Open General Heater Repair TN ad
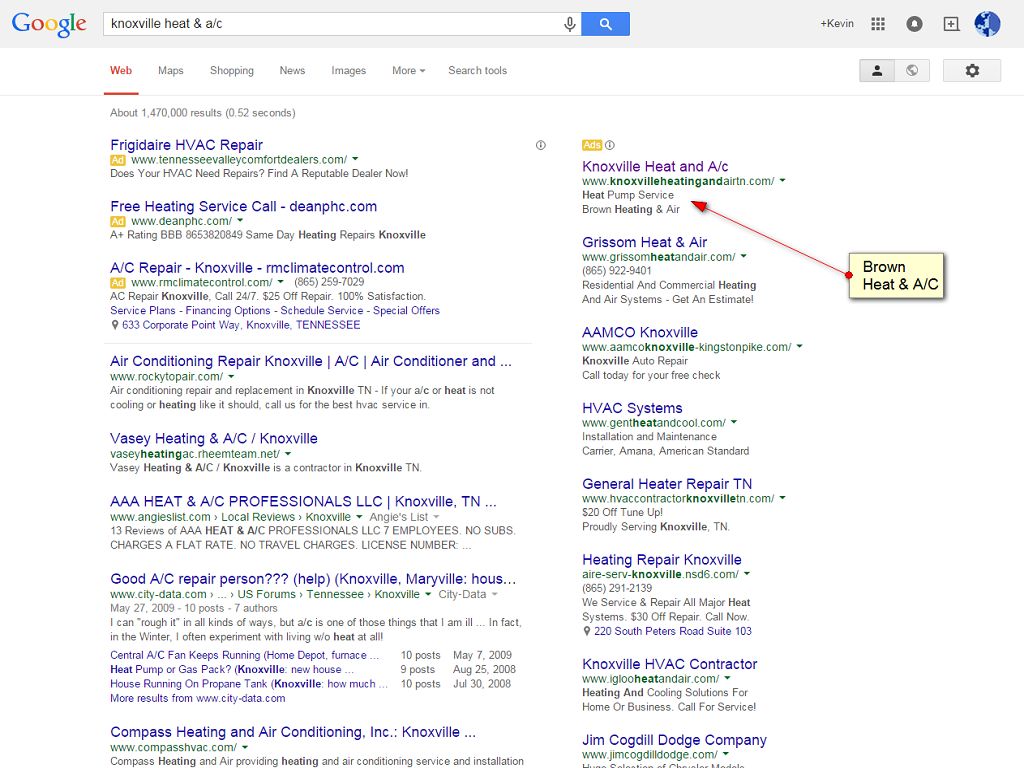The height and width of the screenshot is (768, 1024). 667,484
